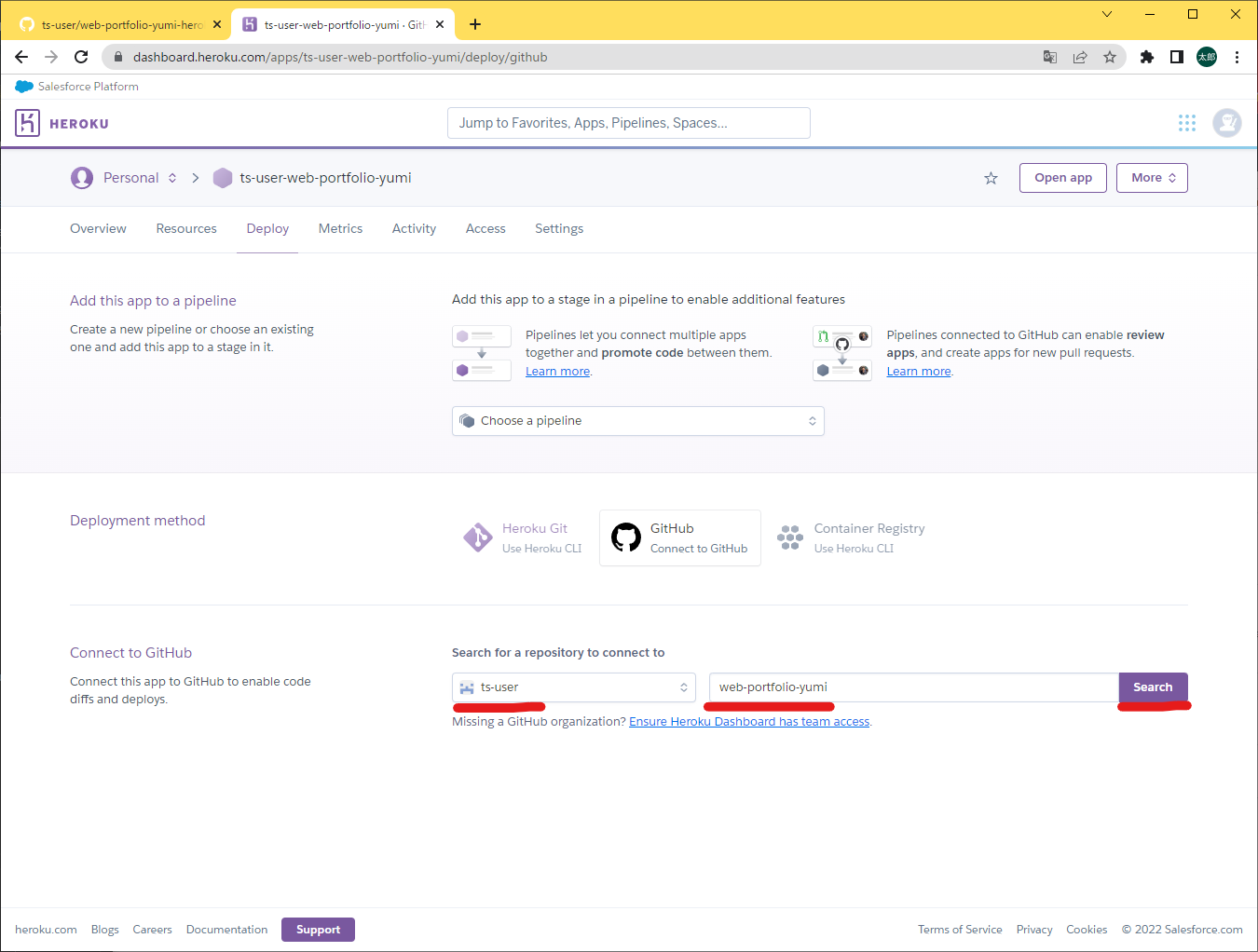Viewport: 1258px width, 952px height.
Task: Open Learn more link about review apps
Action: pyautogui.click(x=919, y=372)
